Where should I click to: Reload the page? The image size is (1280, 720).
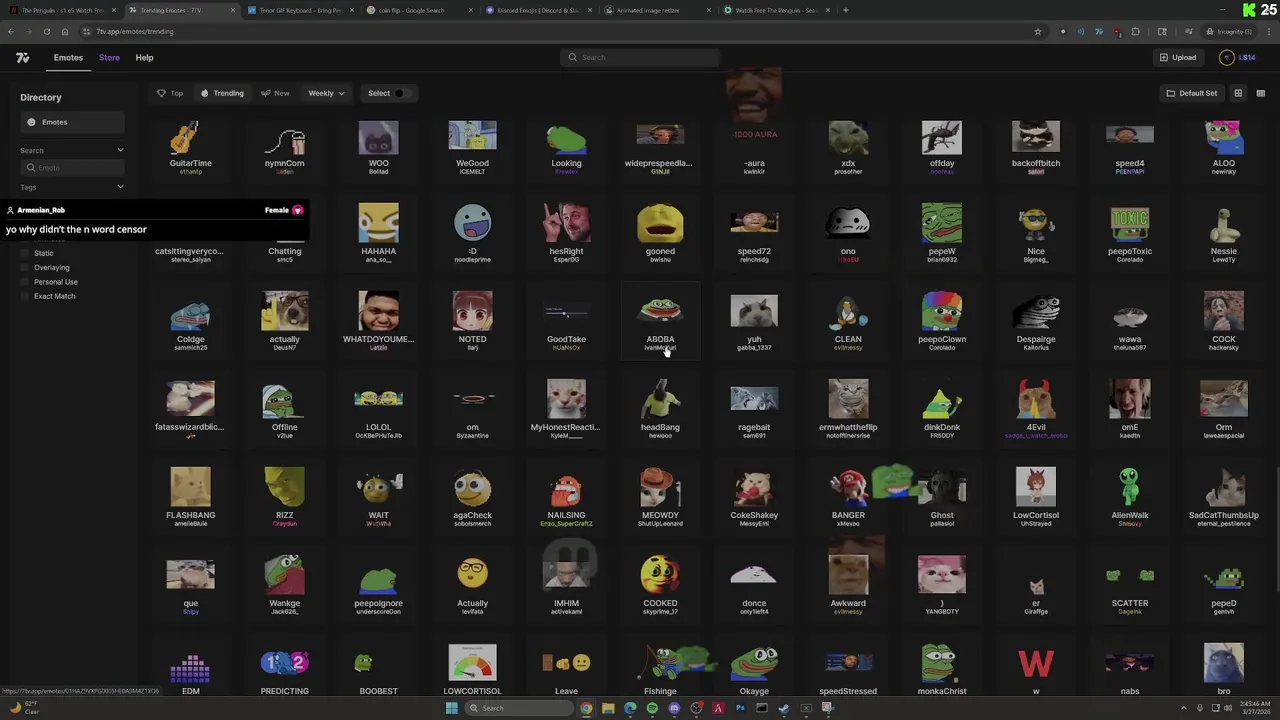[x=46, y=31]
